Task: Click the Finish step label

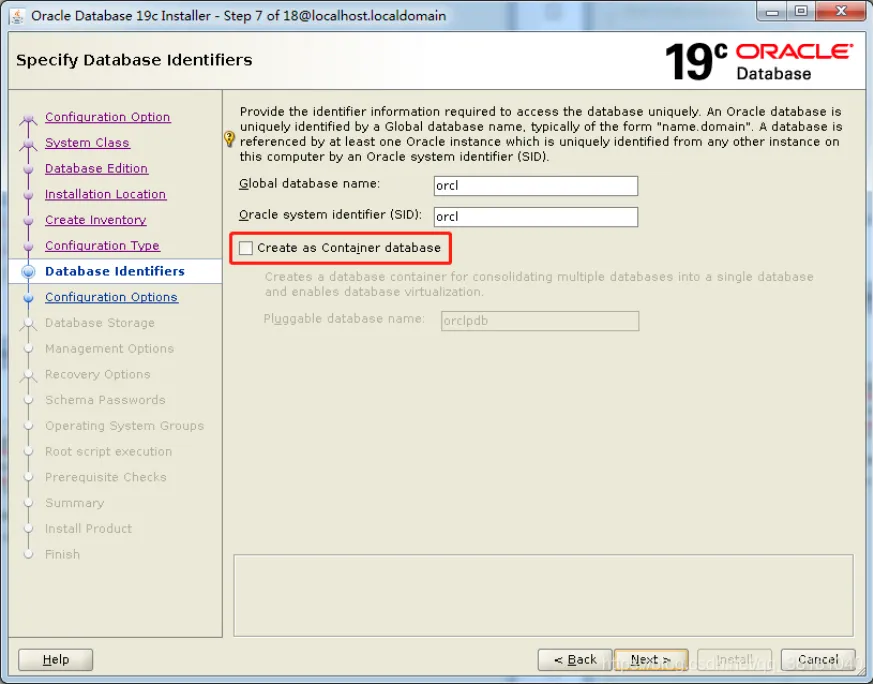Action: [x=62, y=554]
